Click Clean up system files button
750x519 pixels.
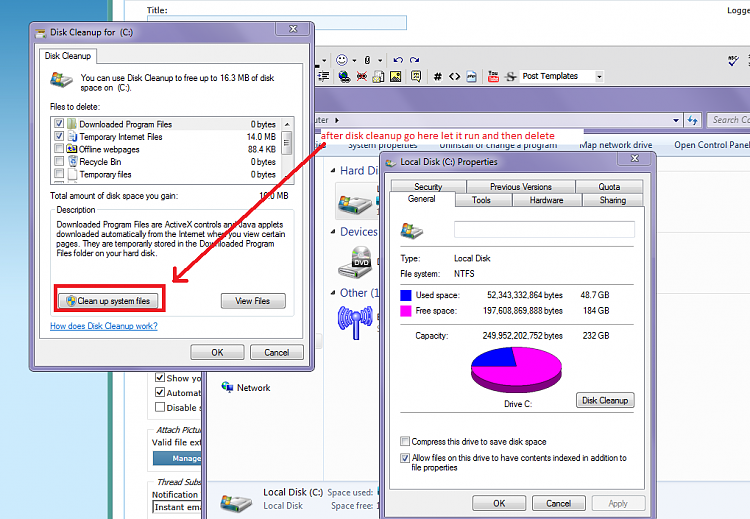(109, 300)
